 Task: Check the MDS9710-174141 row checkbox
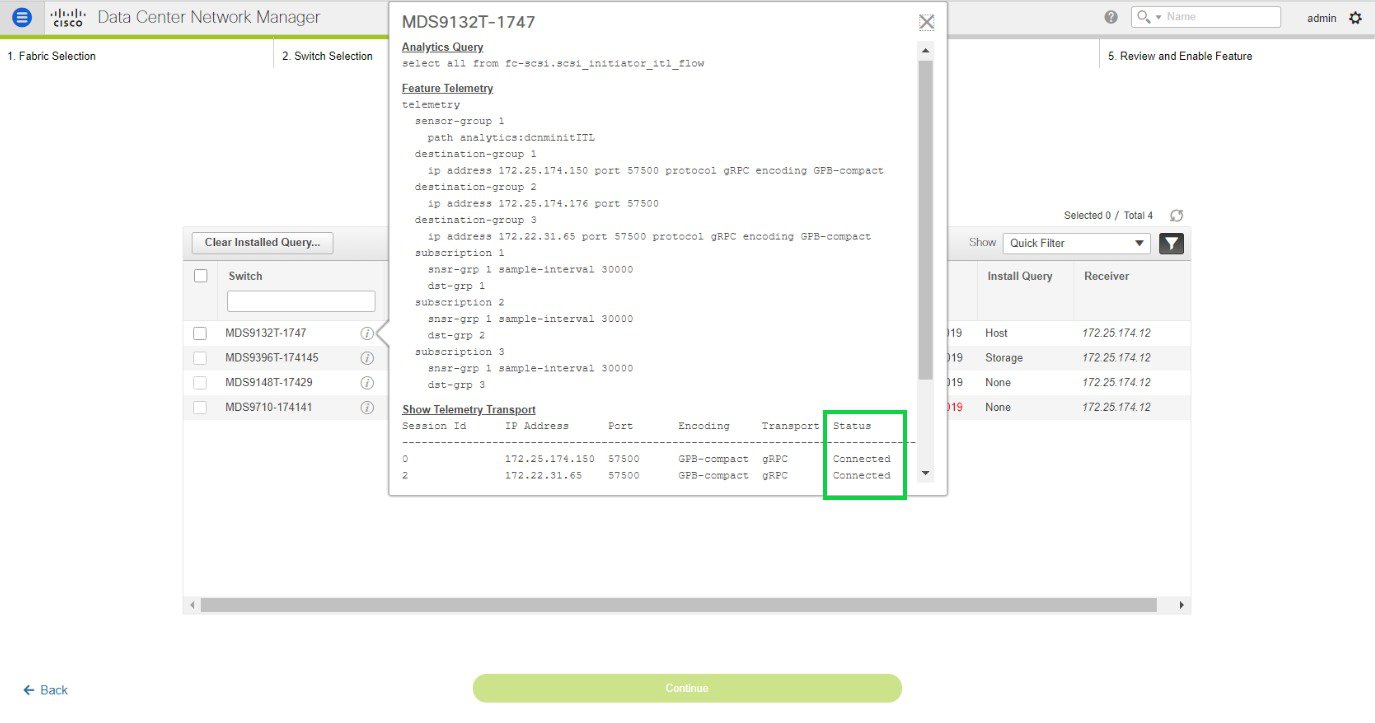[x=200, y=408]
